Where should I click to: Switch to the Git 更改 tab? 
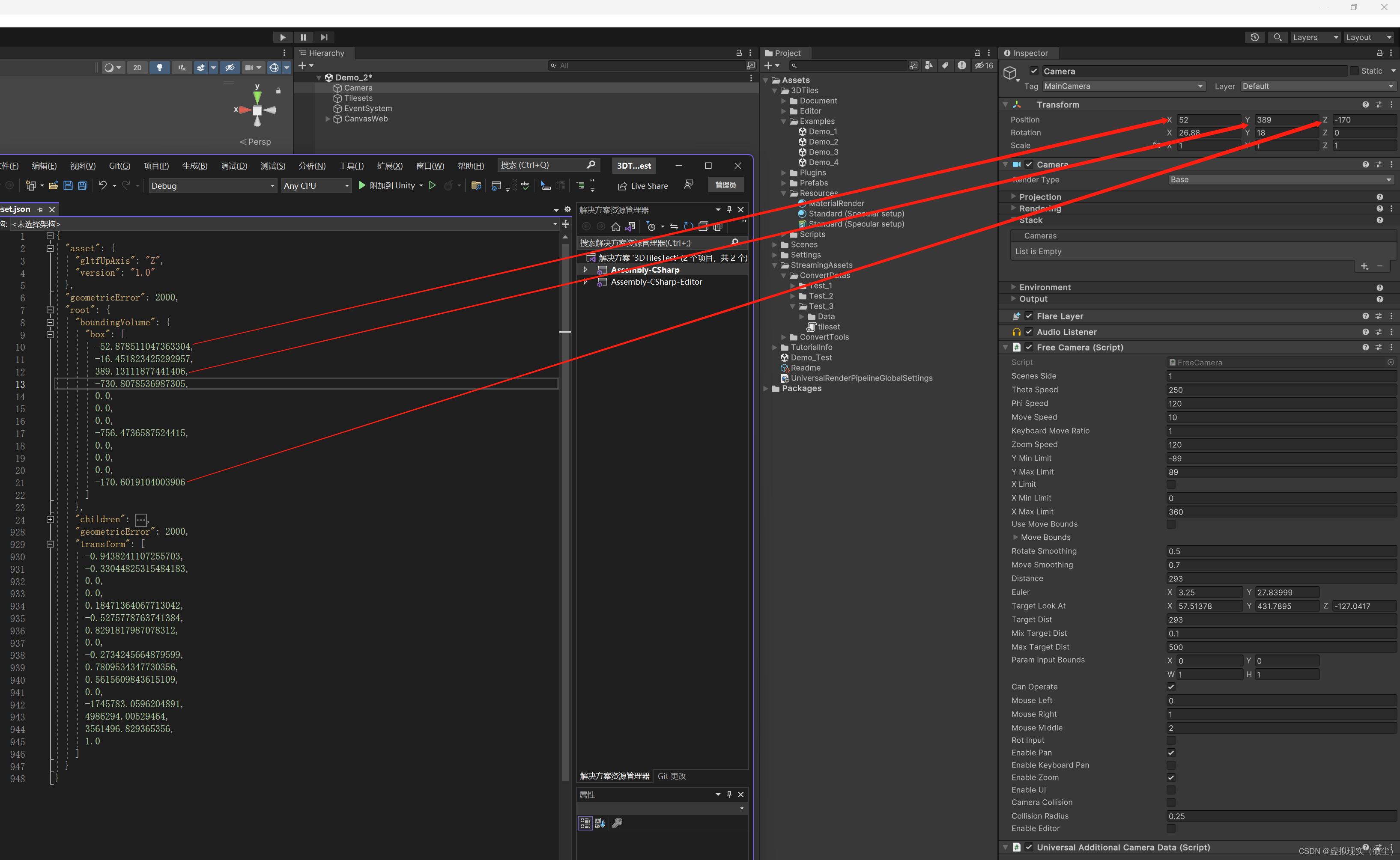(x=671, y=775)
